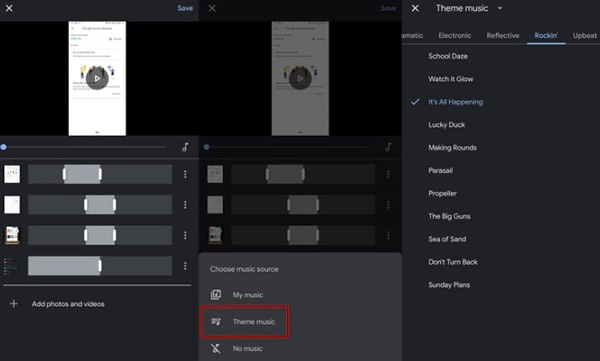This screenshot has height=361, width=600.
Task: Select the Making Rounds track
Action: coord(452,148)
